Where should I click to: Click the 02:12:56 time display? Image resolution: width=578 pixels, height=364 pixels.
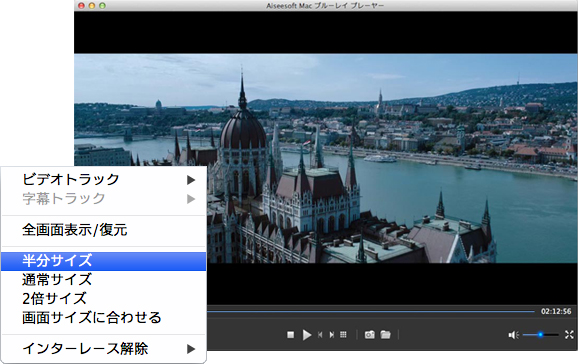pos(556,312)
